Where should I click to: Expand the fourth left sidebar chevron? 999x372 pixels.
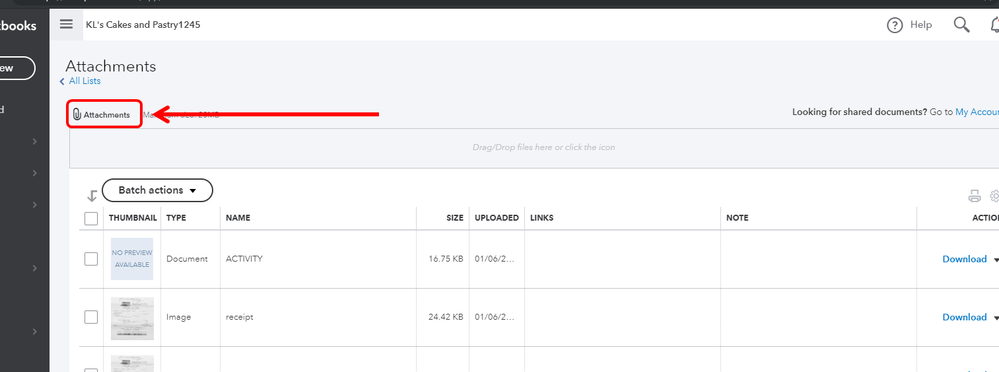[x=35, y=268]
